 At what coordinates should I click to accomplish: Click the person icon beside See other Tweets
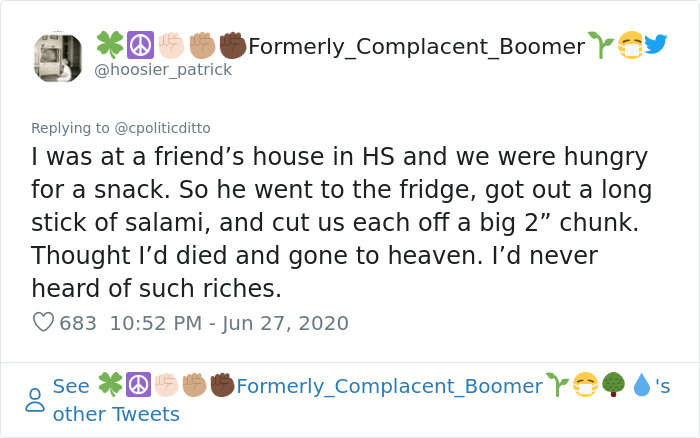[x=35, y=400]
